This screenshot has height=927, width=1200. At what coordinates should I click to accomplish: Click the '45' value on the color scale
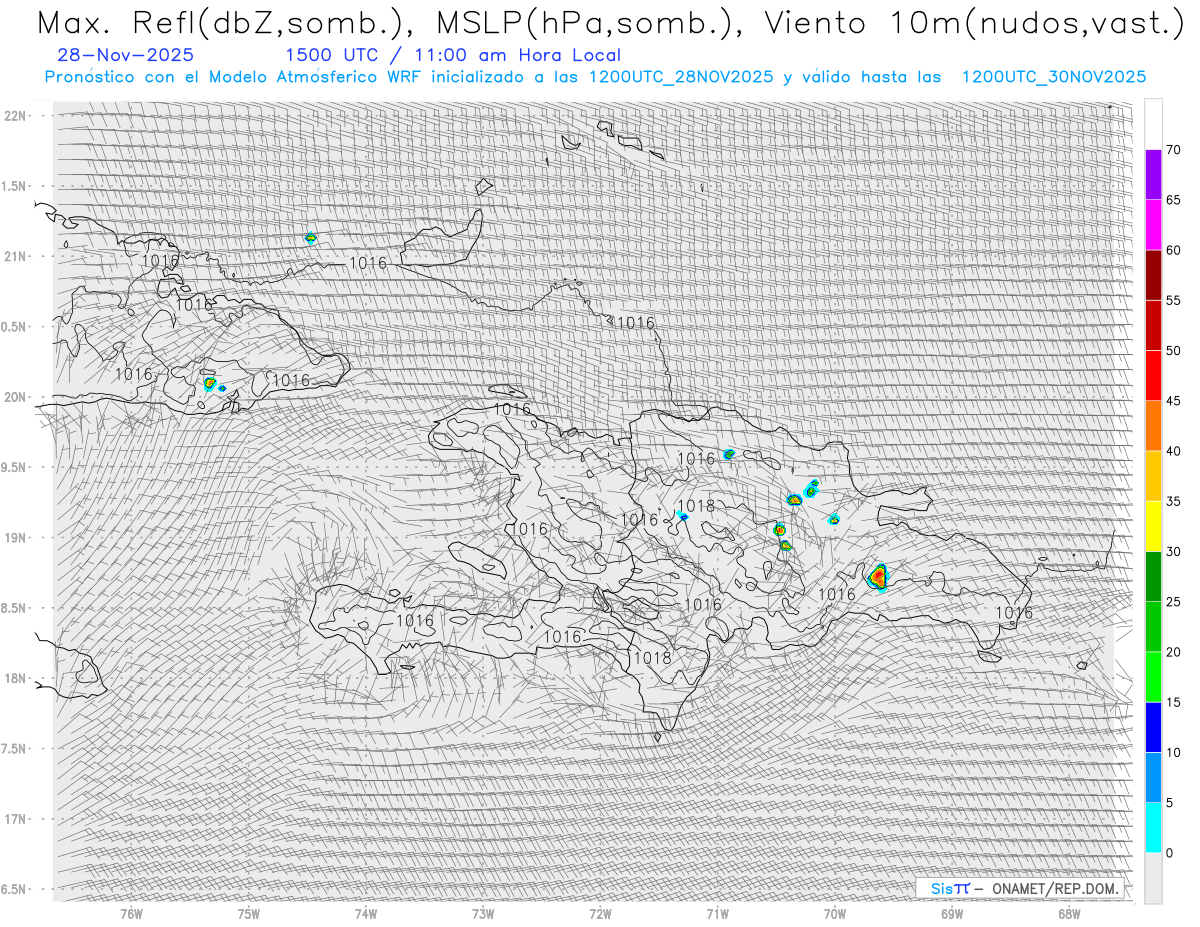(1174, 401)
